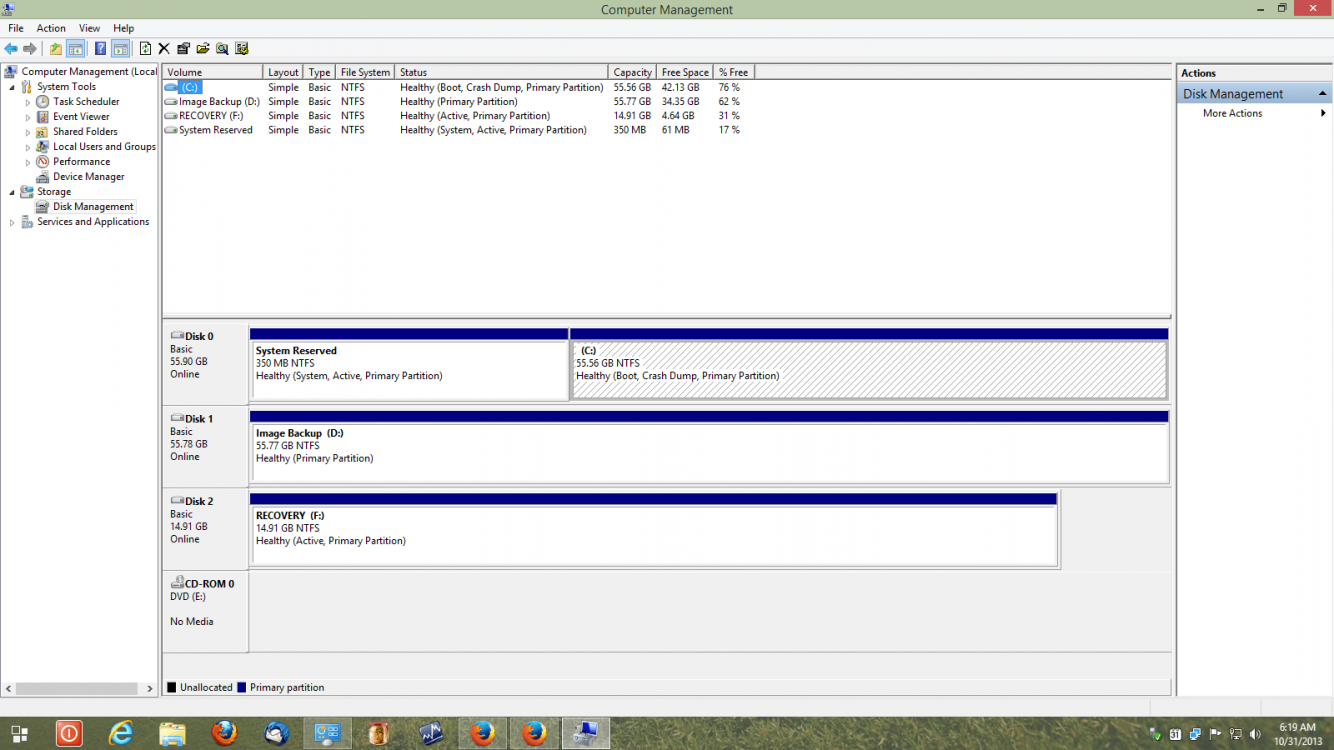Toggle Show/Hide Console Tree toolbar button

[x=75, y=48]
